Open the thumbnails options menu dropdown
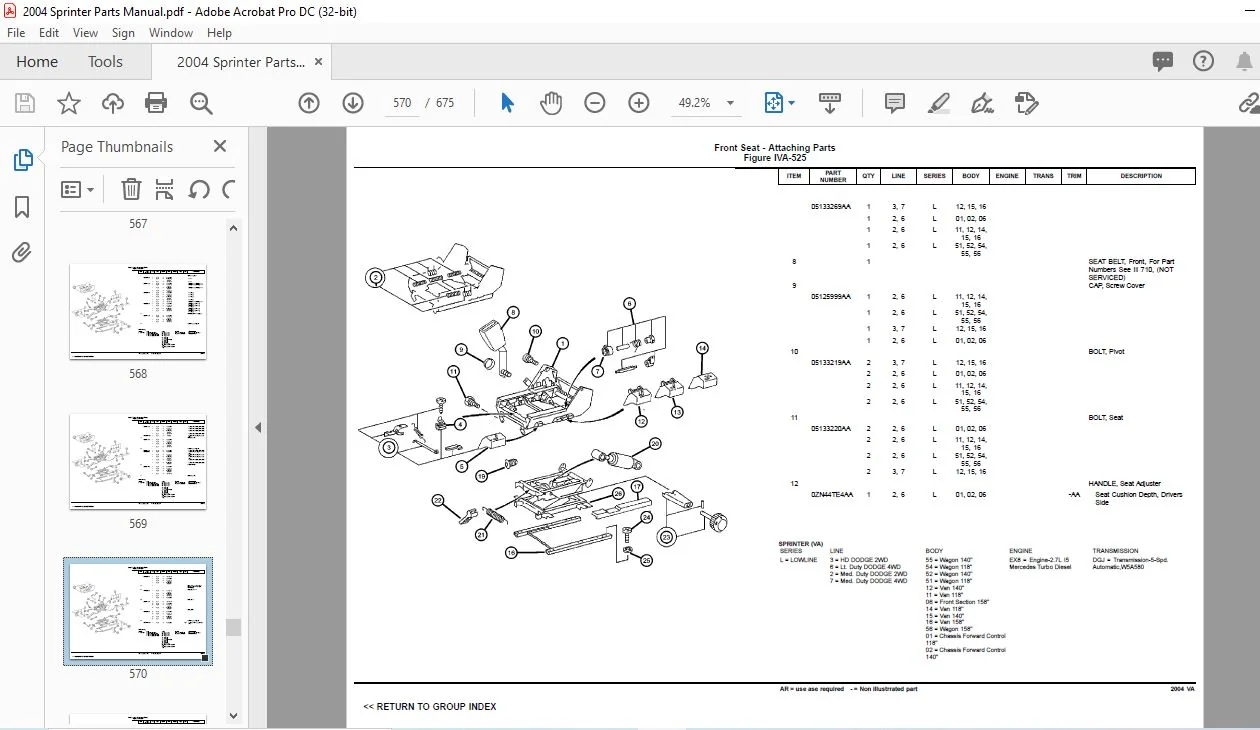This screenshot has width=1260, height=730. 78,189
